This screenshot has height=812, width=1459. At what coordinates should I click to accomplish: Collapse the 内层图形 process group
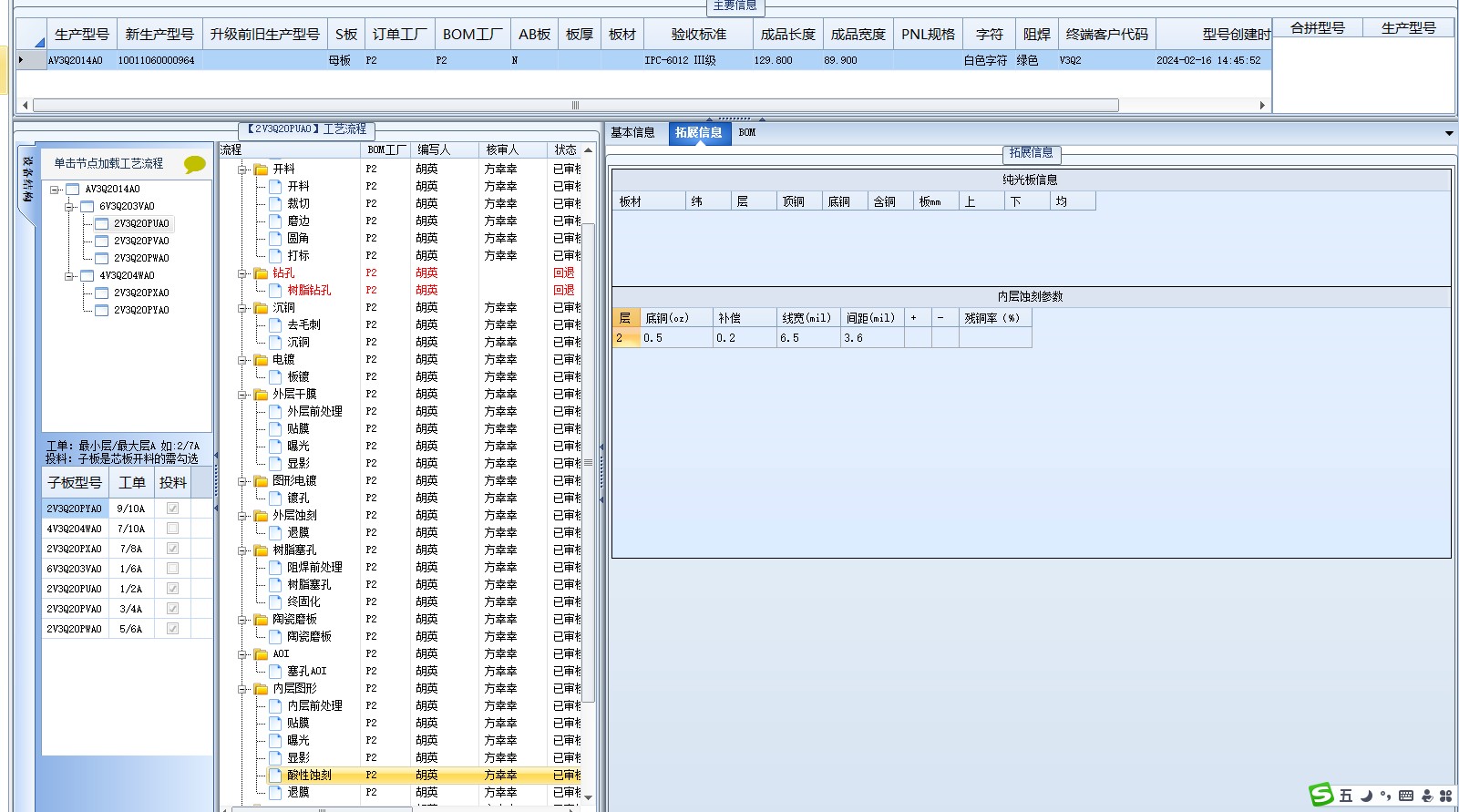coord(243,689)
